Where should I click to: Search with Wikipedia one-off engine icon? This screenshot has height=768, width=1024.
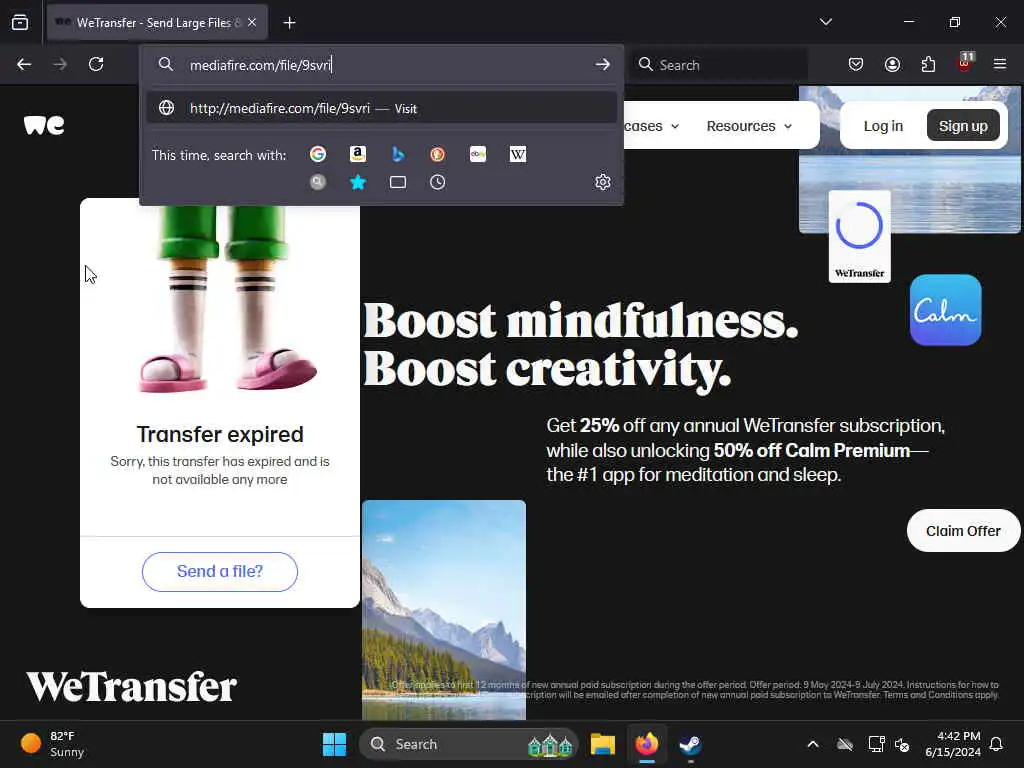click(518, 154)
